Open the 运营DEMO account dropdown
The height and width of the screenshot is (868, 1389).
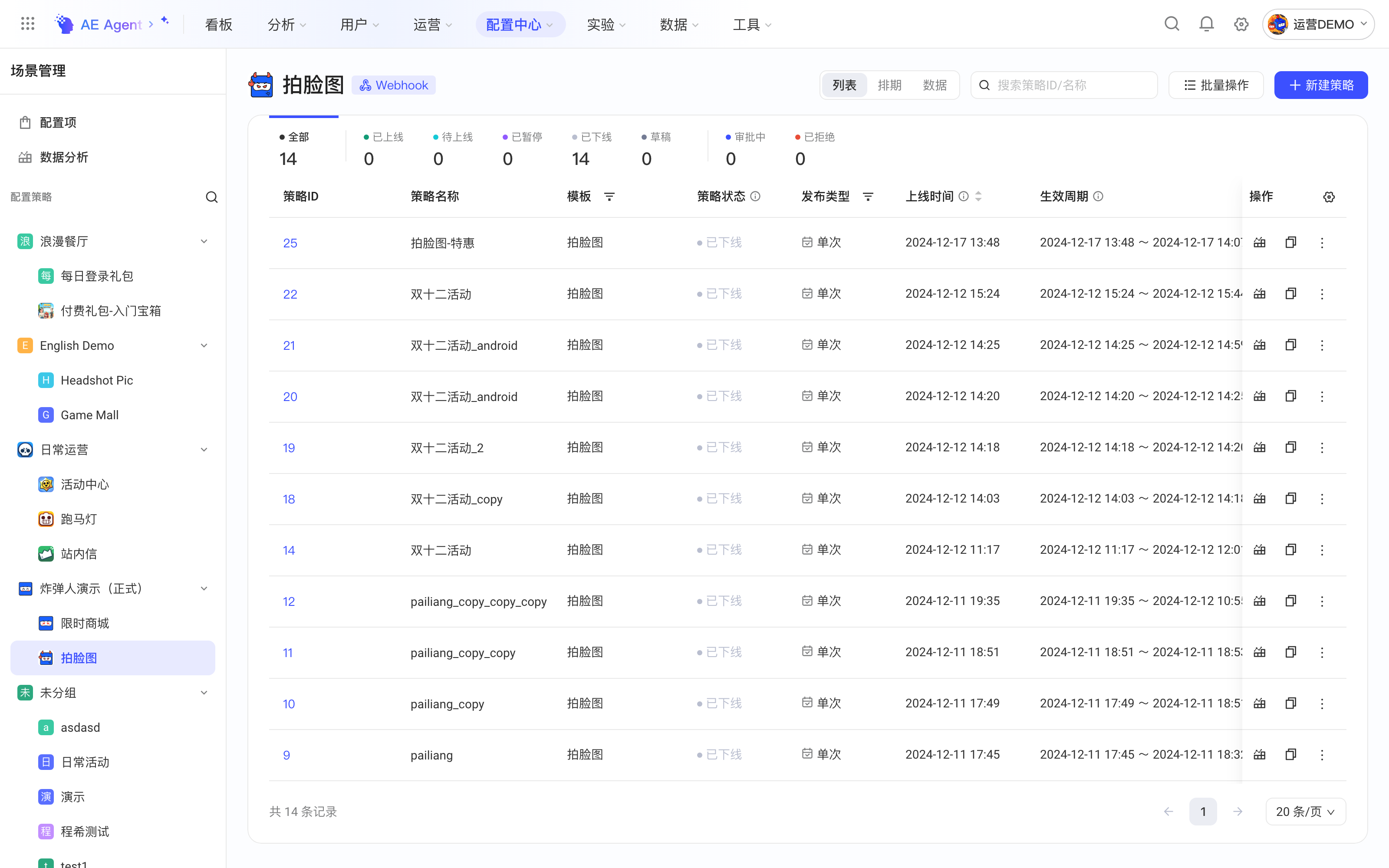pyautogui.click(x=1318, y=24)
